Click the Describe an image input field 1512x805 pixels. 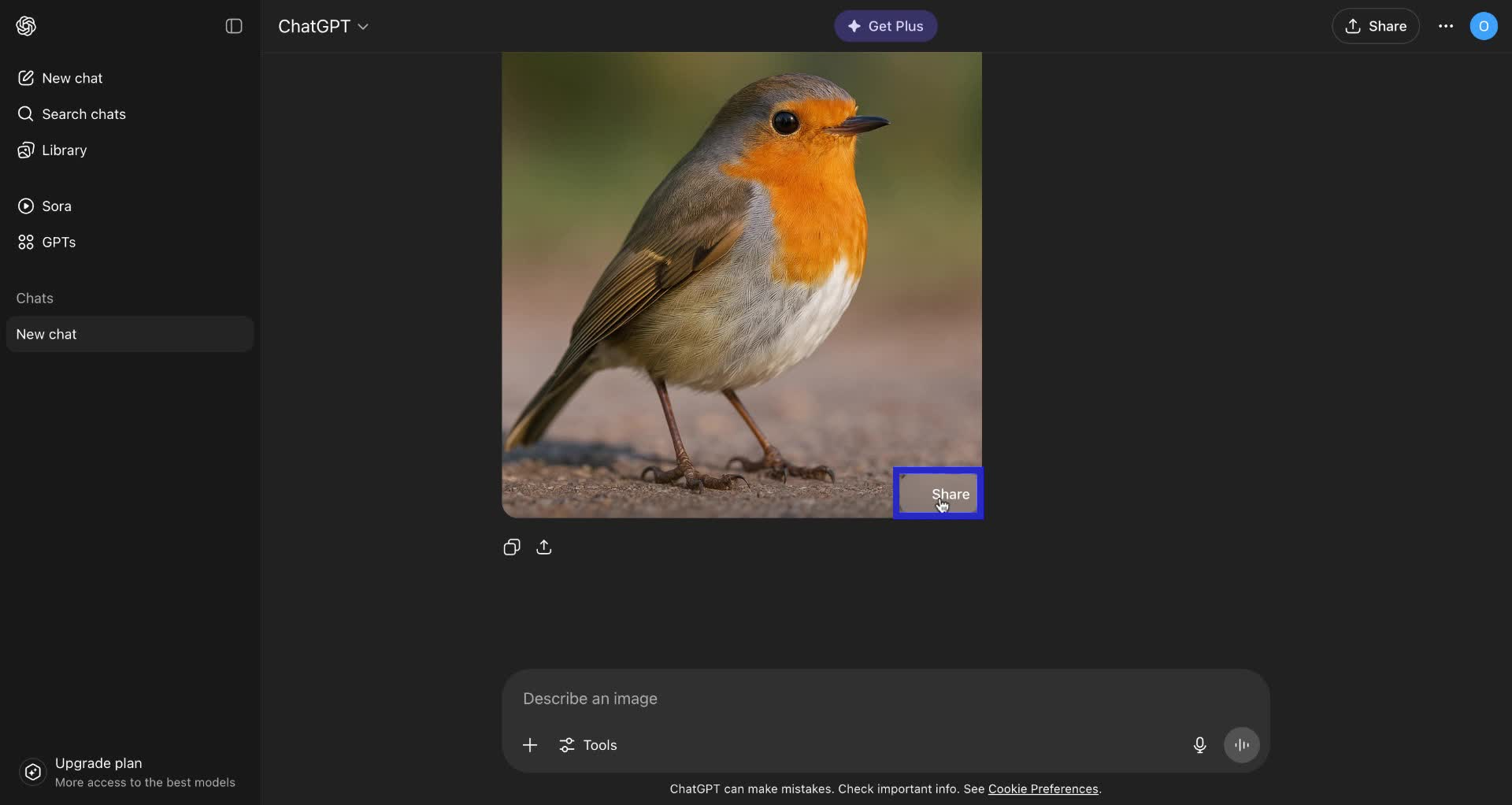coord(787,699)
